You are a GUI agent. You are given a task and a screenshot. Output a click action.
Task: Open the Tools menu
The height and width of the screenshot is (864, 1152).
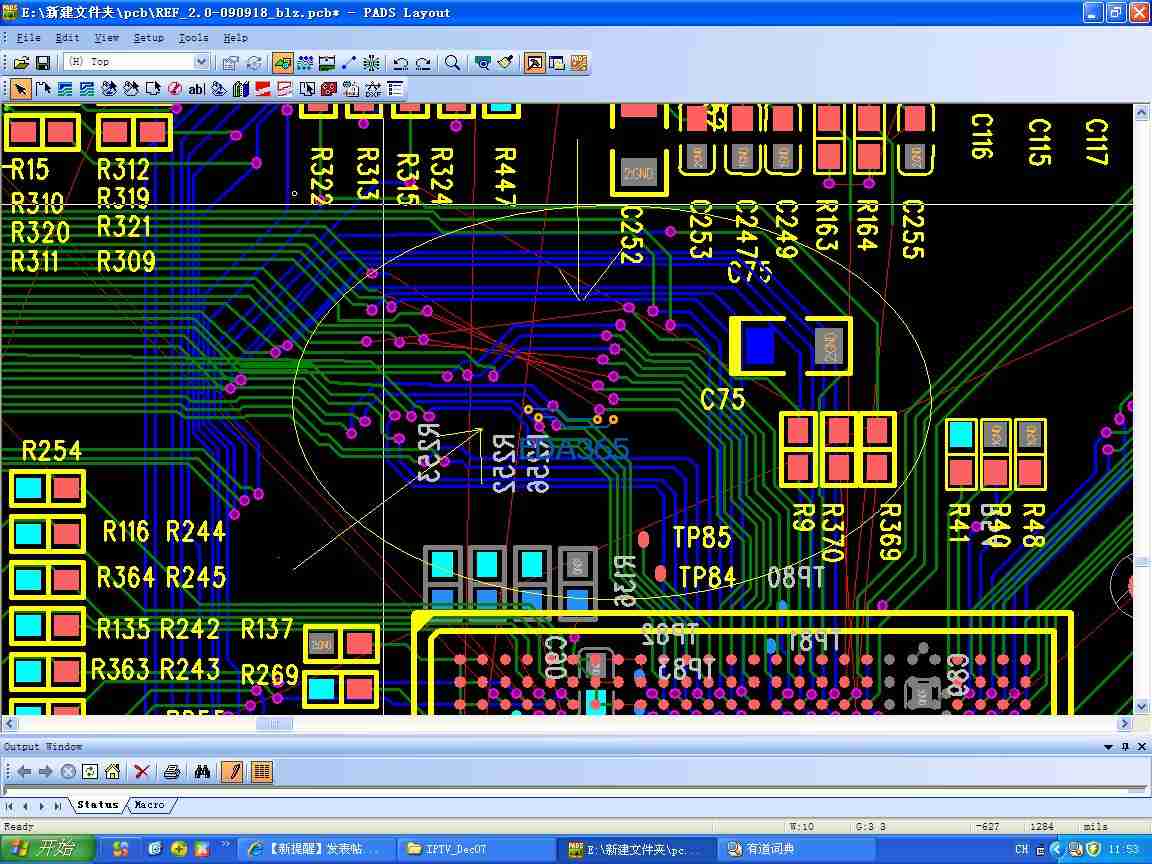193,37
